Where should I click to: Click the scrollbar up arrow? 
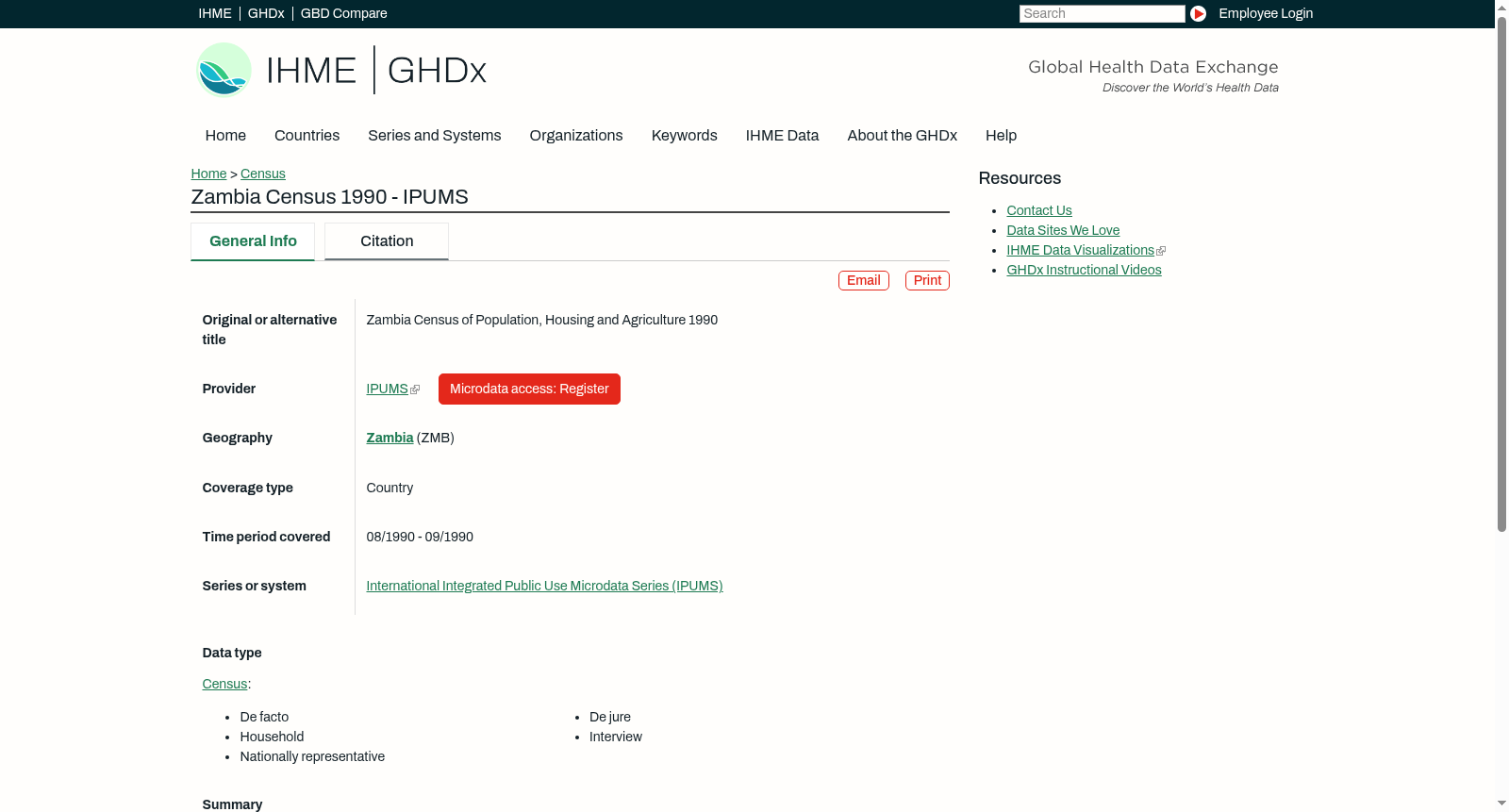click(x=1501, y=7)
